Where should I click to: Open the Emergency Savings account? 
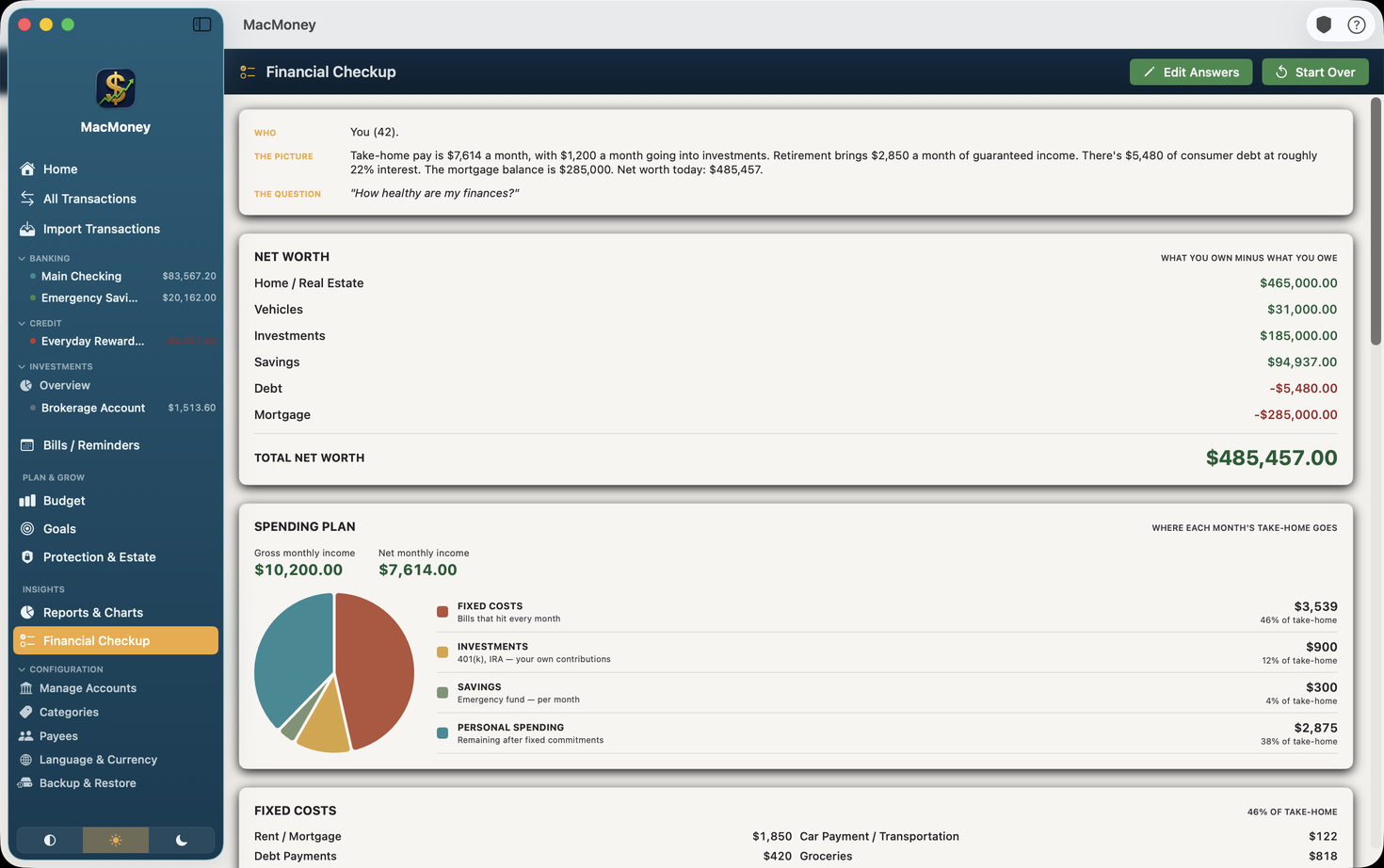pyautogui.click(x=122, y=298)
